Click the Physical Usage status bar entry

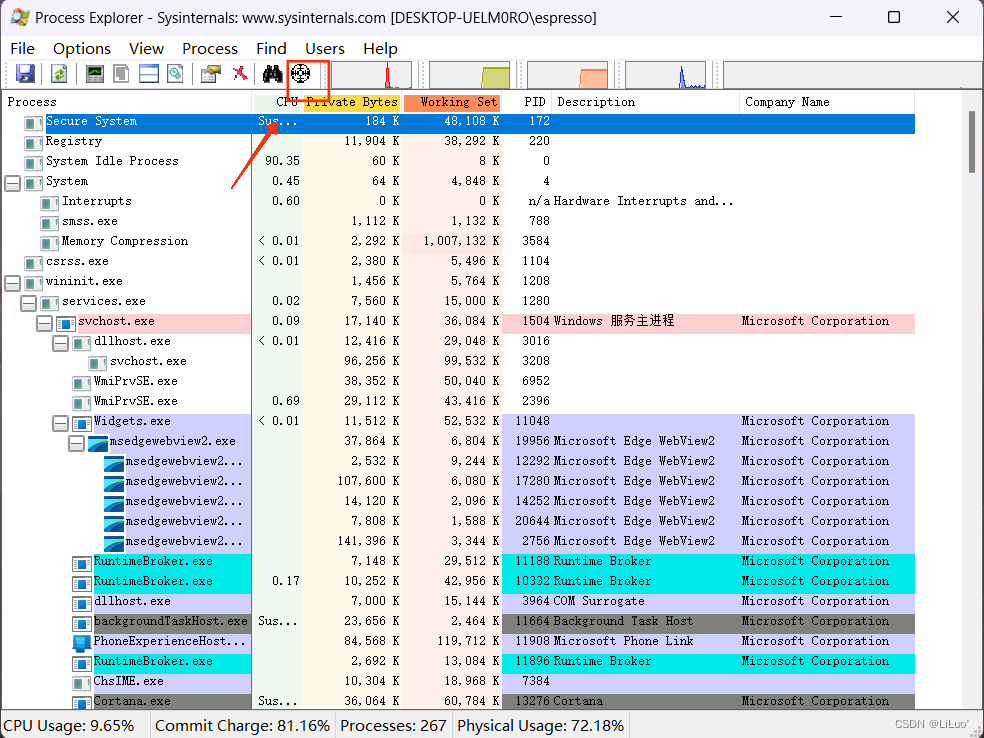click(540, 726)
